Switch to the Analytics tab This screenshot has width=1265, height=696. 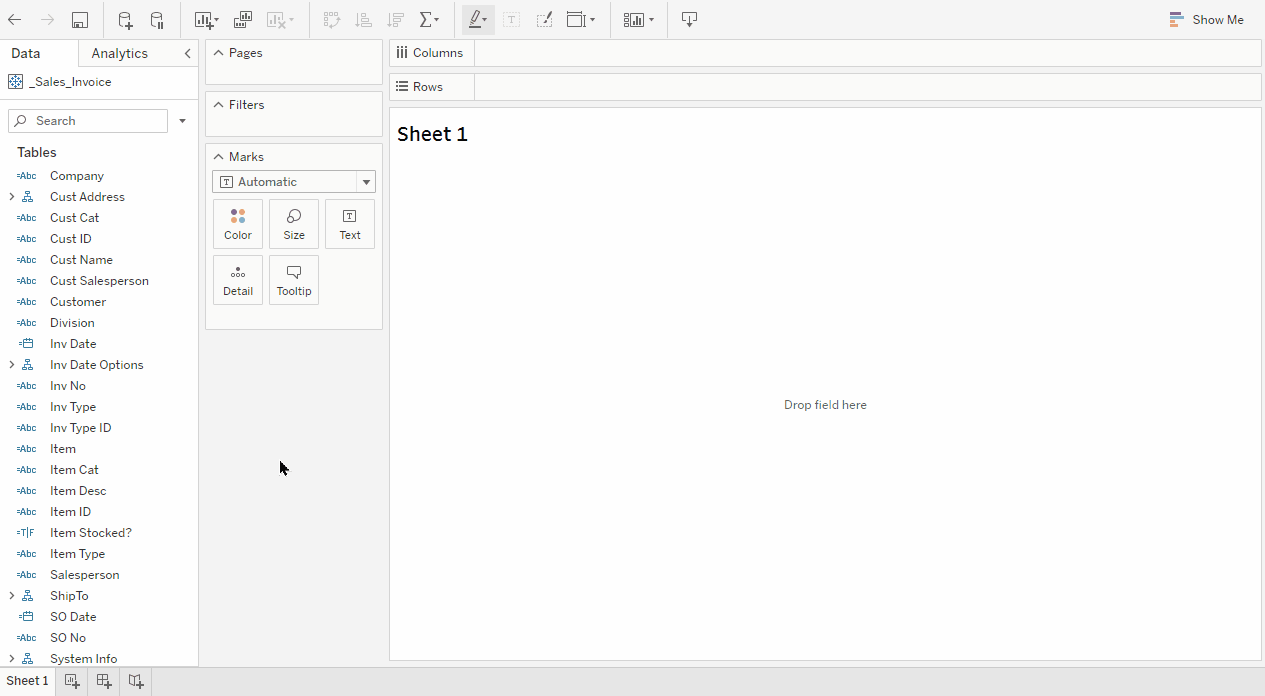119,54
